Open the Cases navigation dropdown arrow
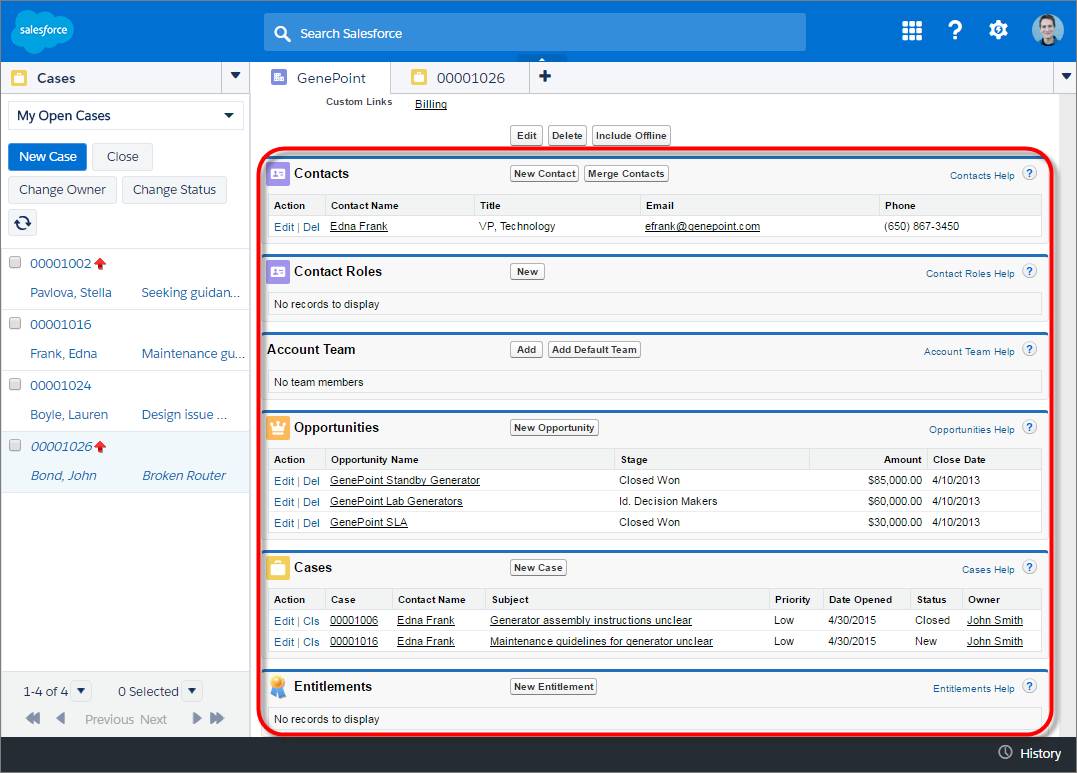The height and width of the screenshot is (773, 1077). tap(236, 76)
